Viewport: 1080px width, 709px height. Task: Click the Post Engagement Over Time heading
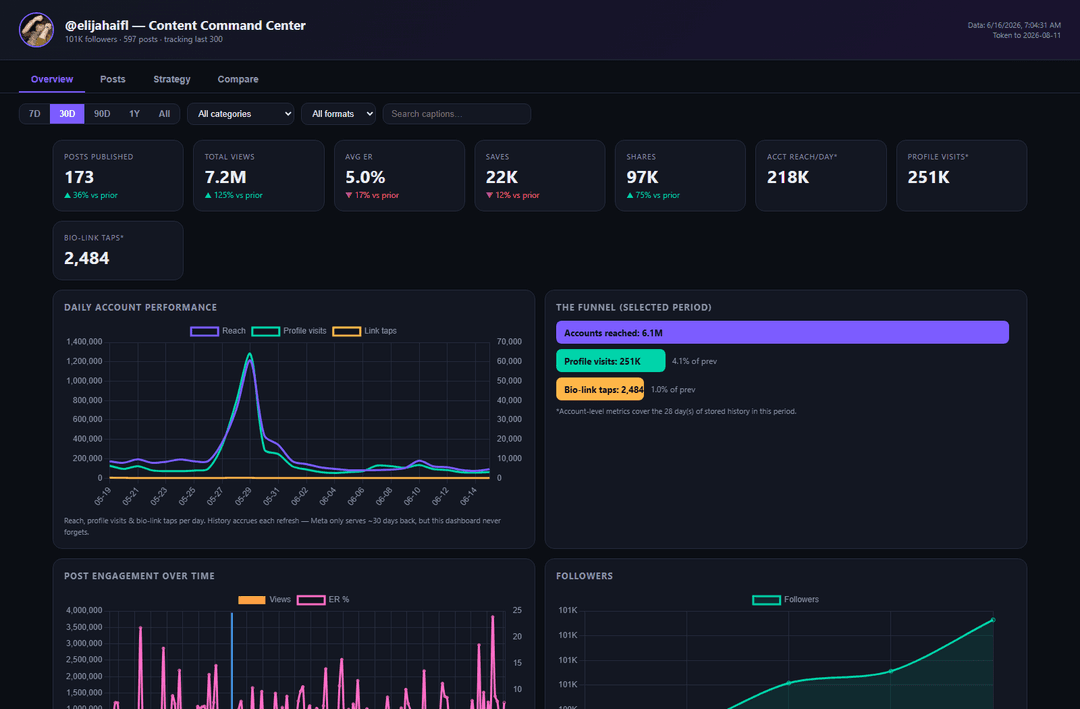coord(139,576)
